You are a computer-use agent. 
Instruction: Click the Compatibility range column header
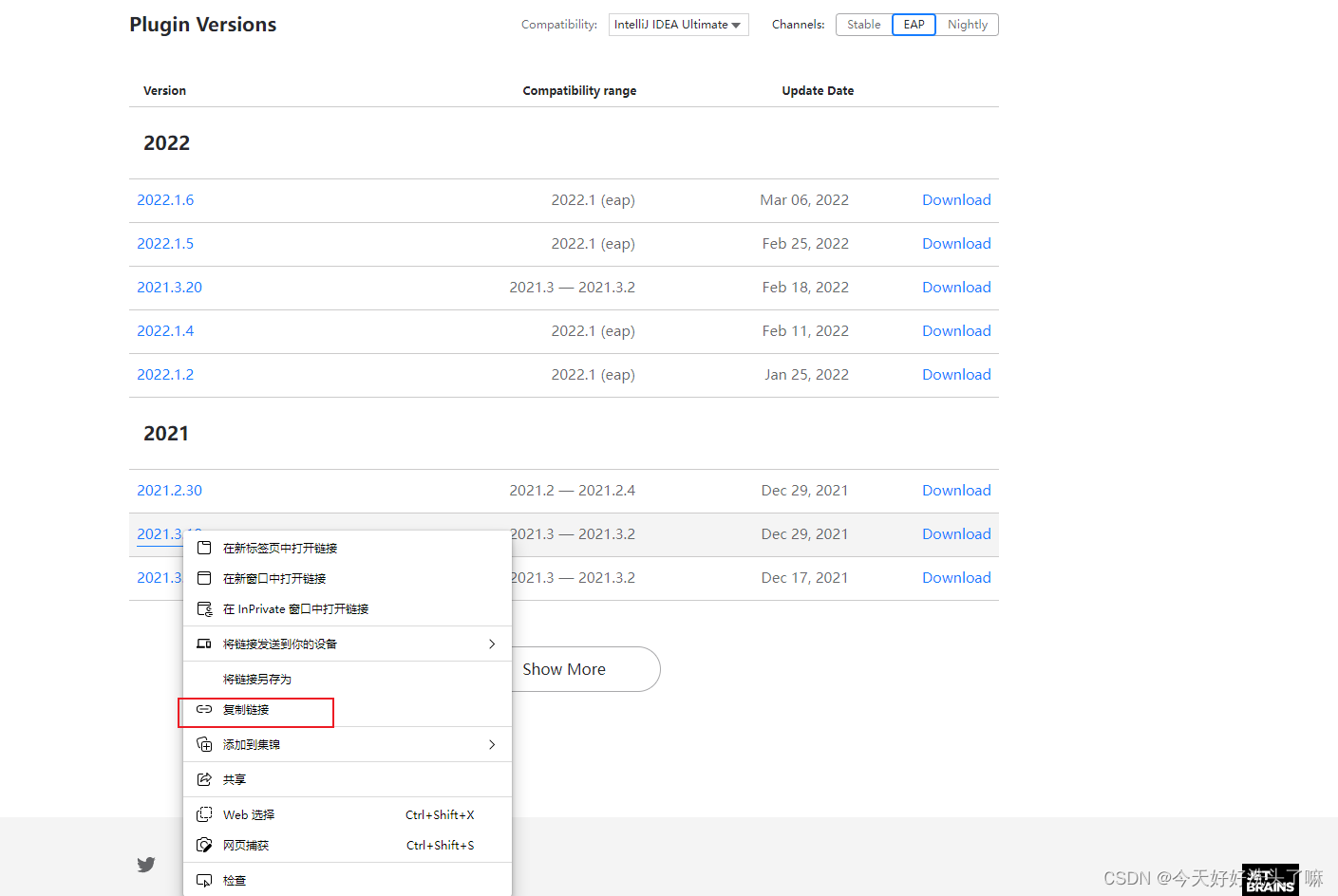click(x=579, y=90)
